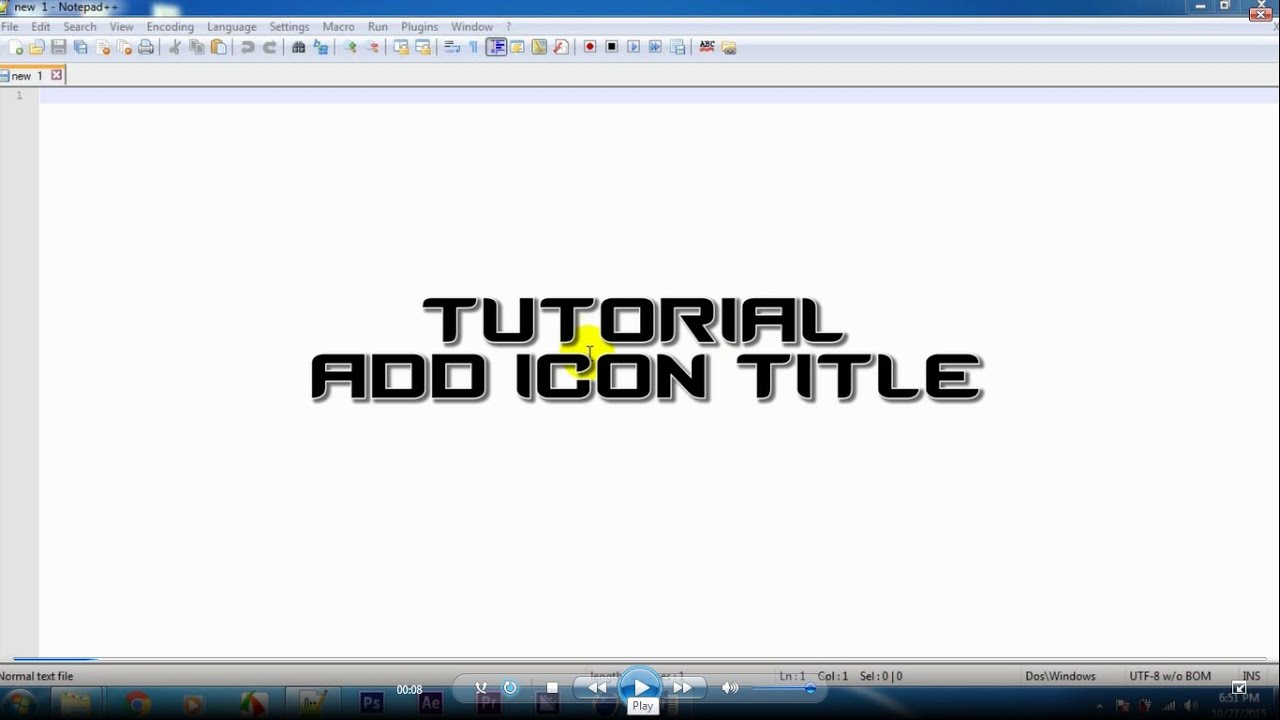Open the Settings menu

pos(290,27)
